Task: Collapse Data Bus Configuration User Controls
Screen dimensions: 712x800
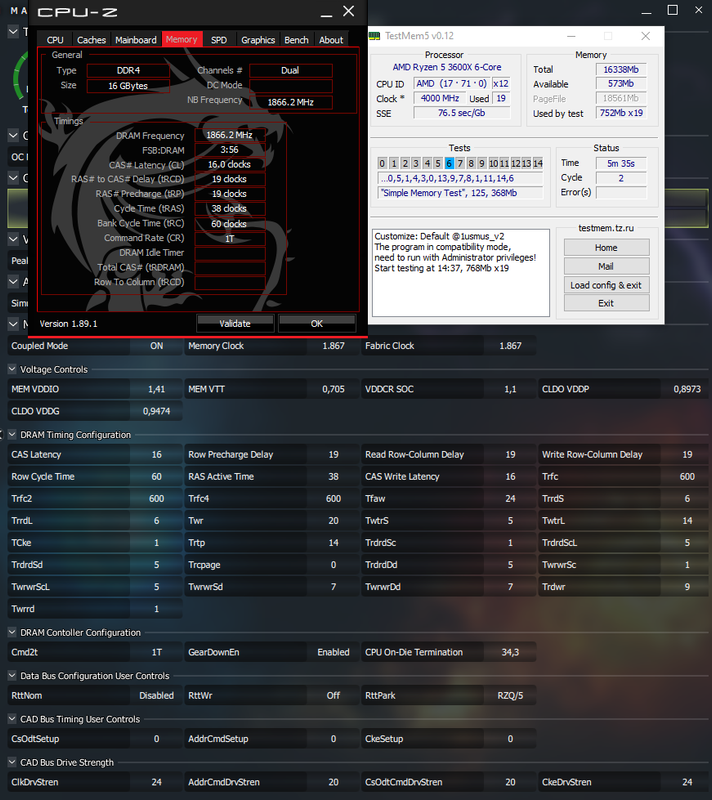Action: click(x=12, y=676)
